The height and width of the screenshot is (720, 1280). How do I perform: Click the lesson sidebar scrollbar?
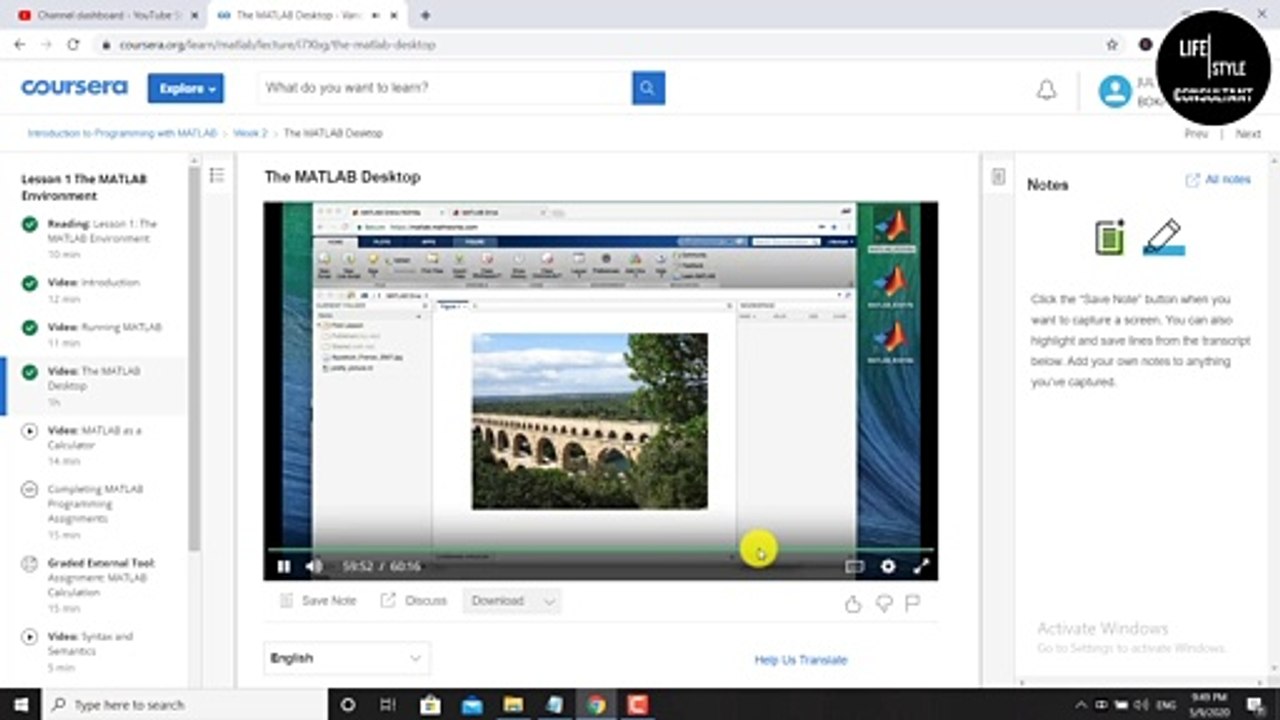tap(194, 360)
